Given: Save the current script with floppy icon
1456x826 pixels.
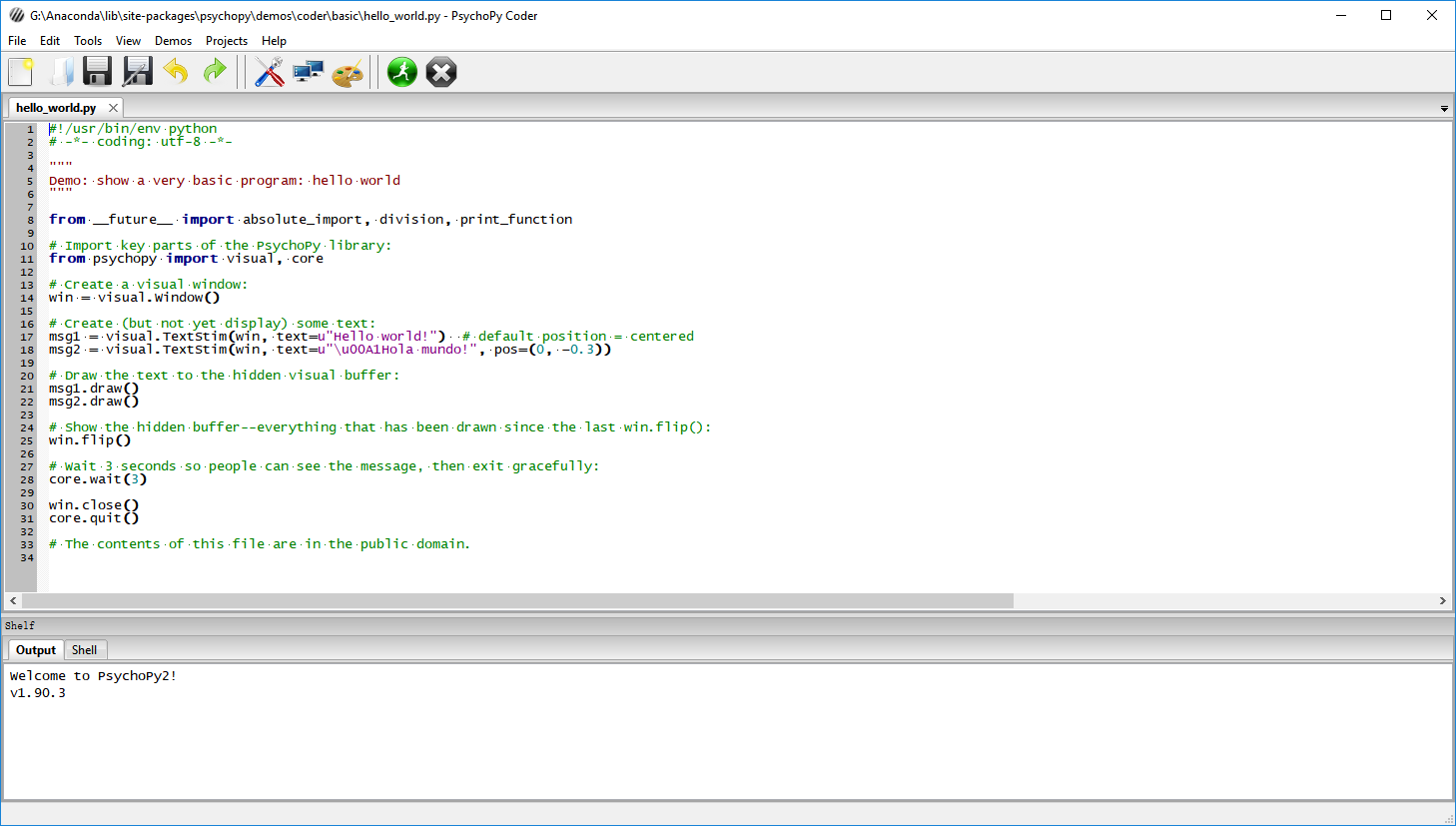Looking at the screenshot, I should [98, 72].
